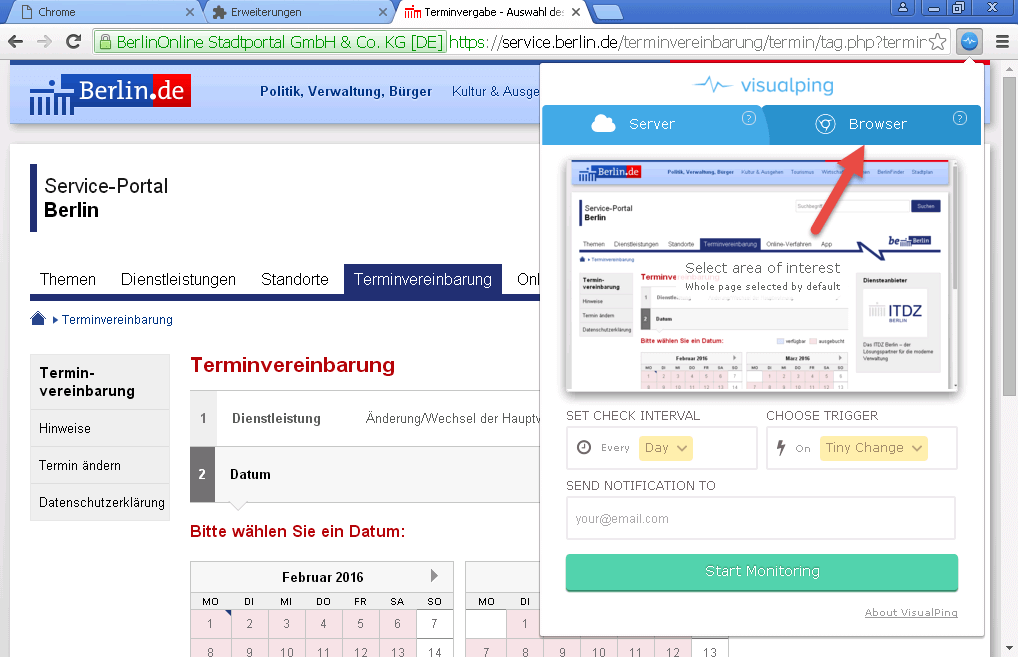Image resolution: width=1018 pixels, height=657 pixels.
Task: Reload the current page
Action: pyautogui.click(x=73, y=42)
